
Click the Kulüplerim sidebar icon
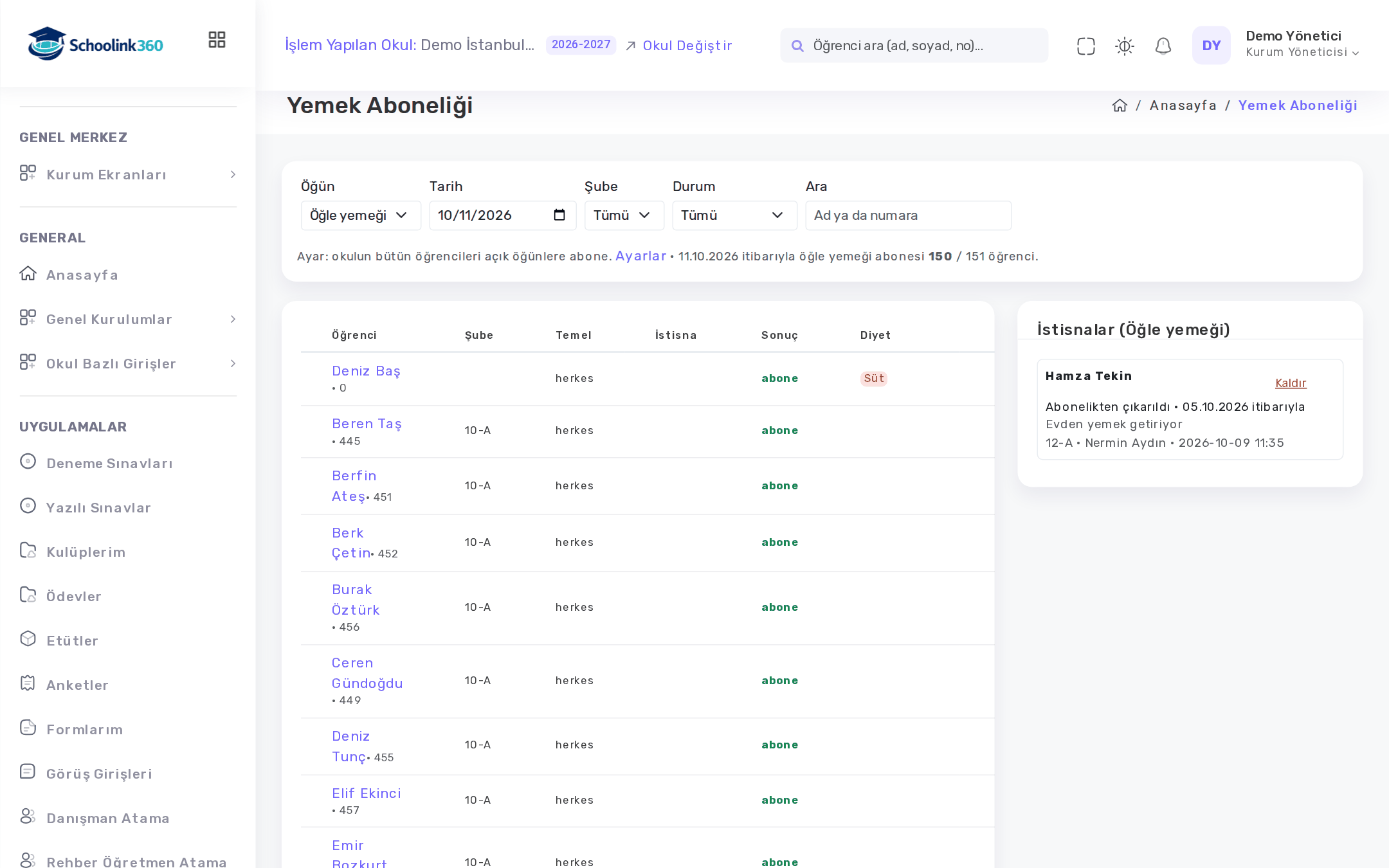coord(28,550)
